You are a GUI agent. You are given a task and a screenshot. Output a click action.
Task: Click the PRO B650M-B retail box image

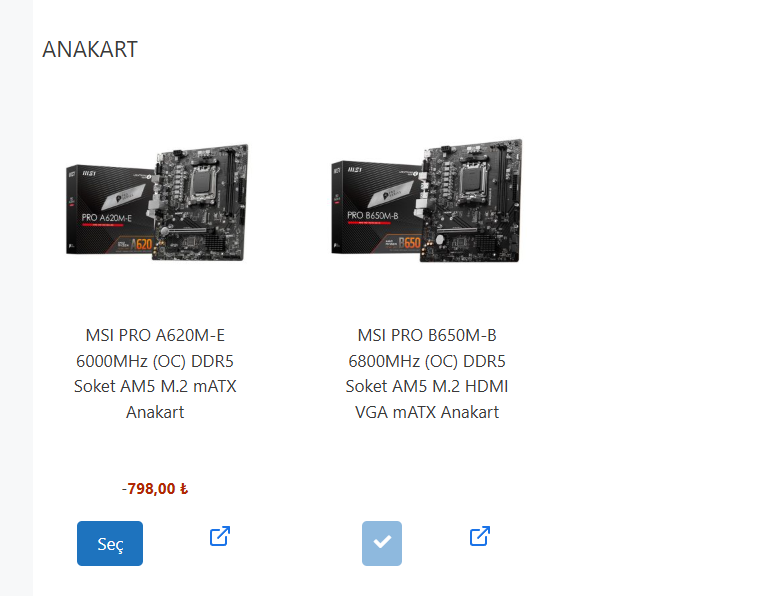(376, 207)
